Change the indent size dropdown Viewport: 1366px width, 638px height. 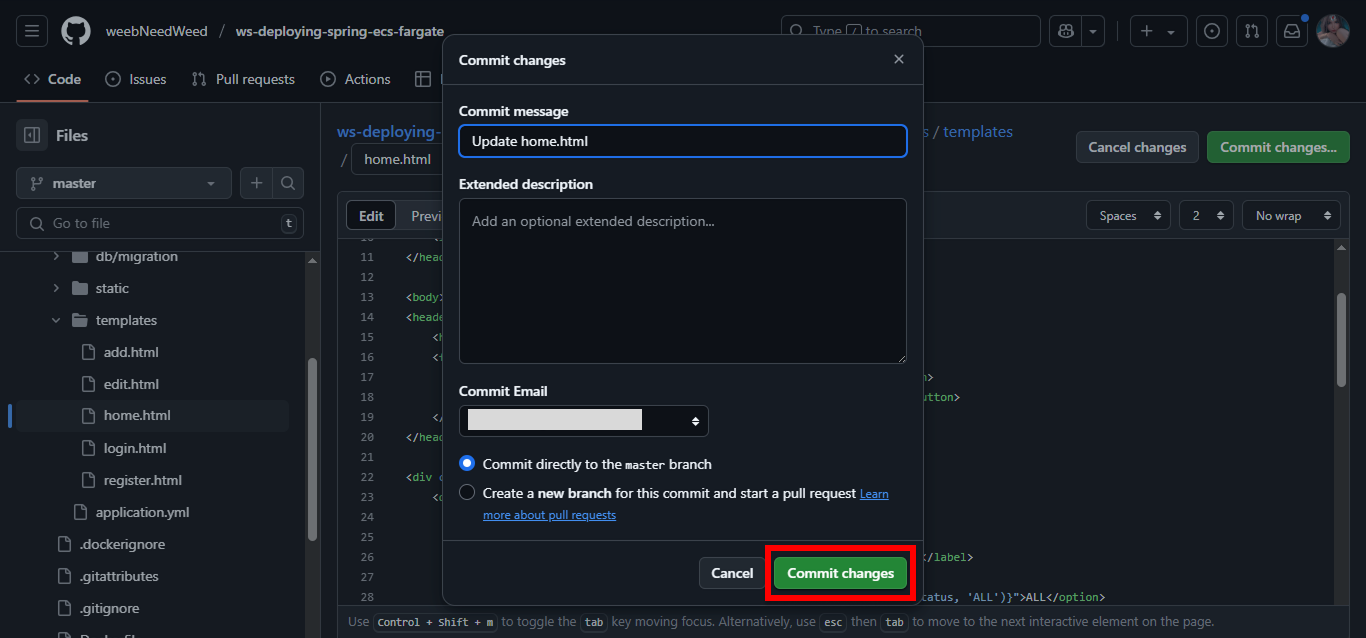1206,216
